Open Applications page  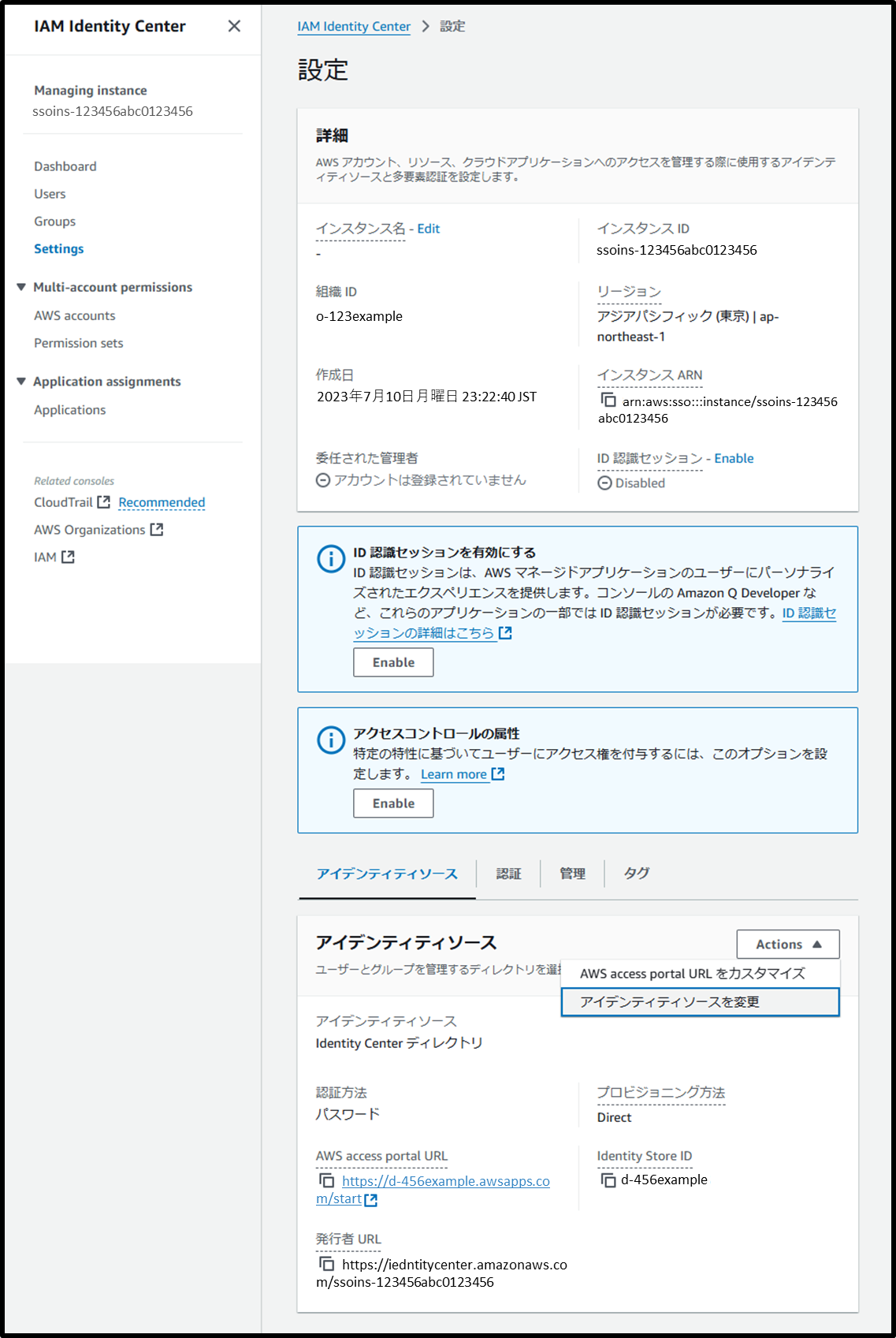coord(70,410)
